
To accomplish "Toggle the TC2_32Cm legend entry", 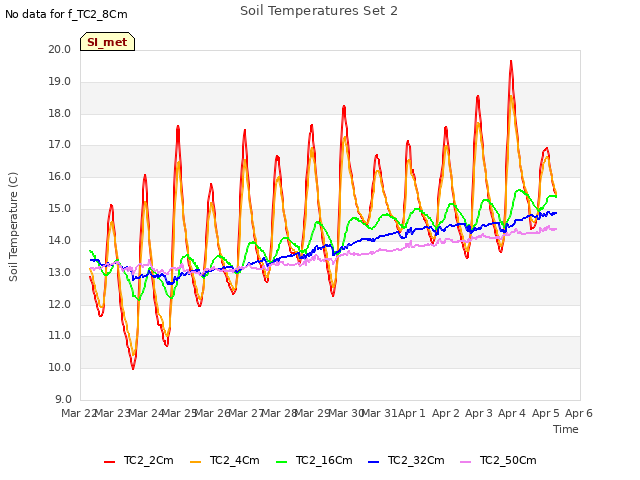I will (x=407, y=461).
